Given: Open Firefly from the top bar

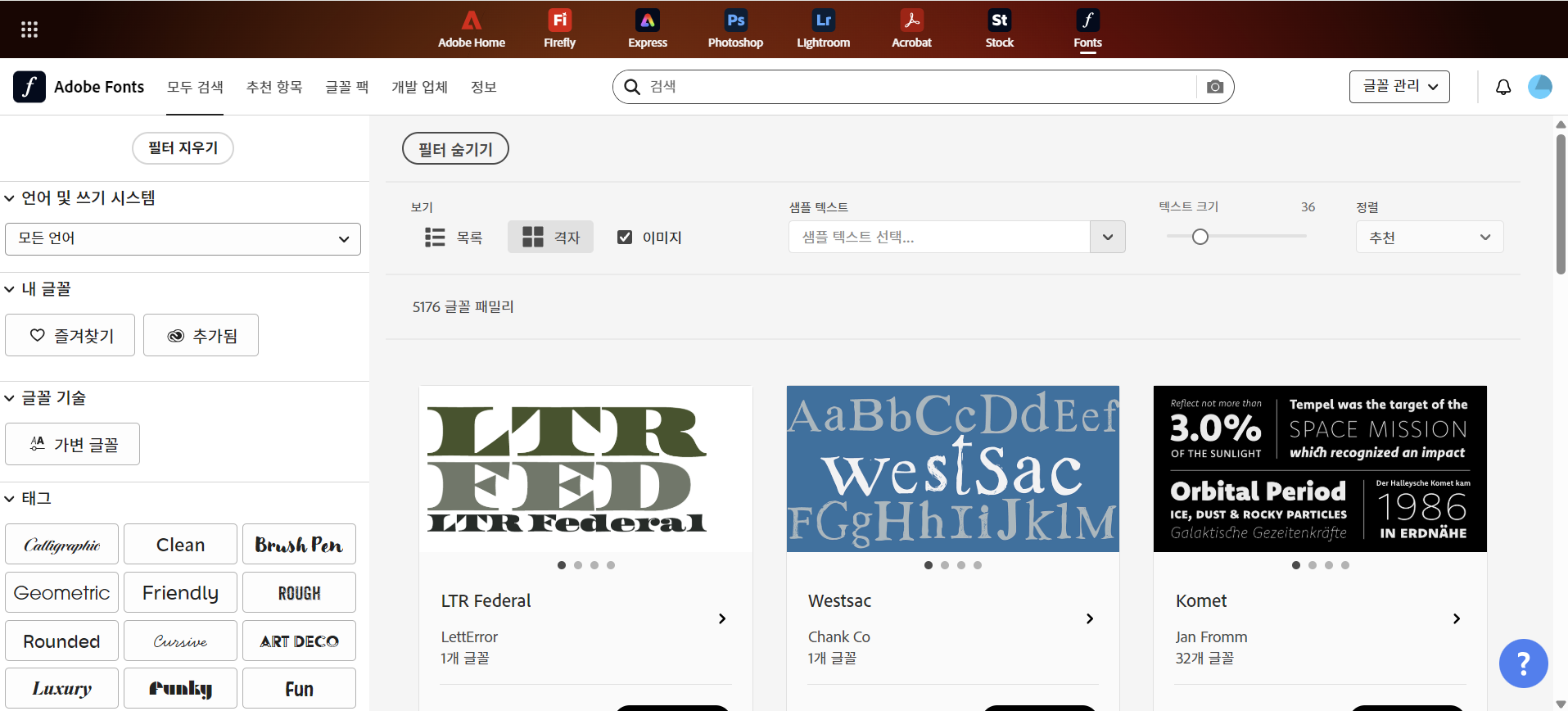Looking at the screenshot, I should pyautogui.click(x=559, y=29).
